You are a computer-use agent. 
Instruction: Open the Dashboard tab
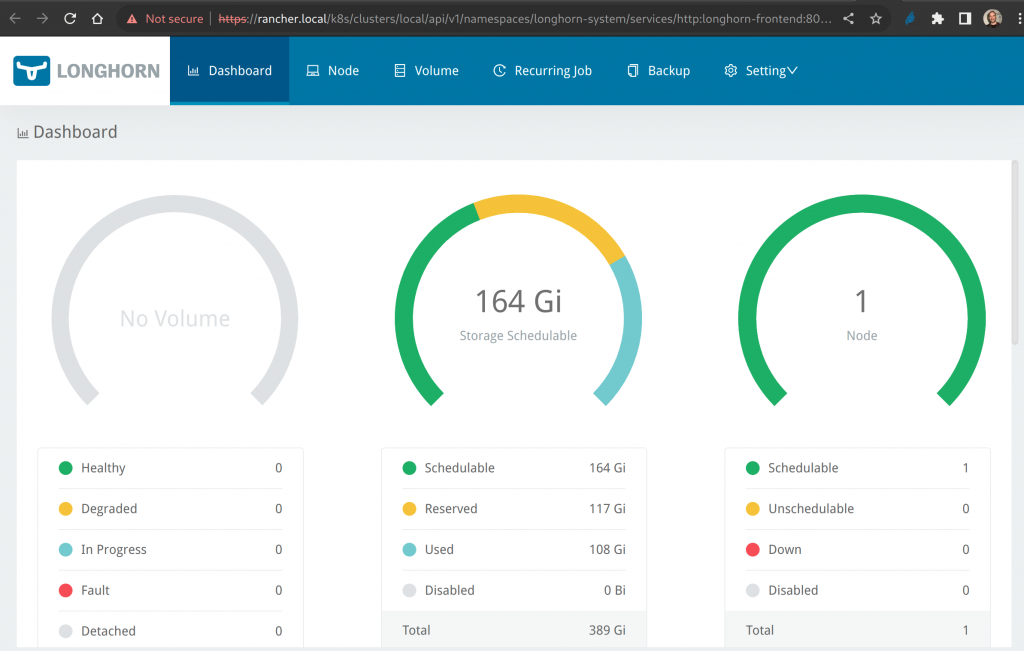229,71
